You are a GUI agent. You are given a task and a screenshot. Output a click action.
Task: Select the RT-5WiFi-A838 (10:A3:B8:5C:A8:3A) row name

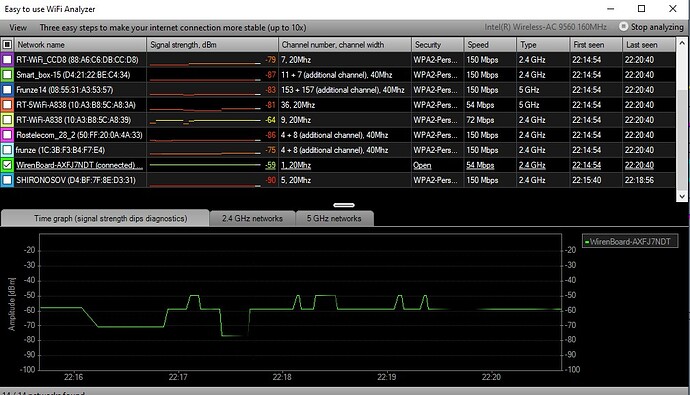[x=76, y=105]
